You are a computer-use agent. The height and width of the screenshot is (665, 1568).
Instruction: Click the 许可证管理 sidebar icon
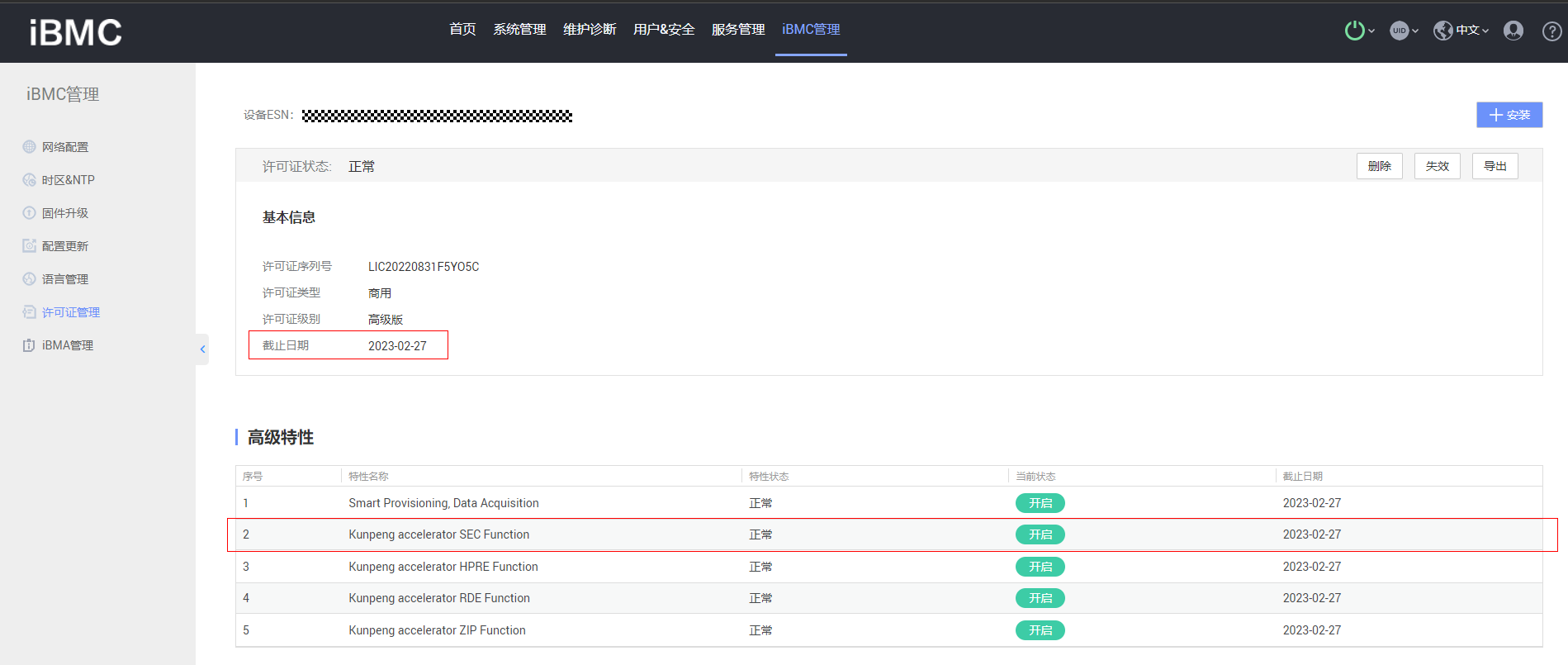click(x=29, y=311)
